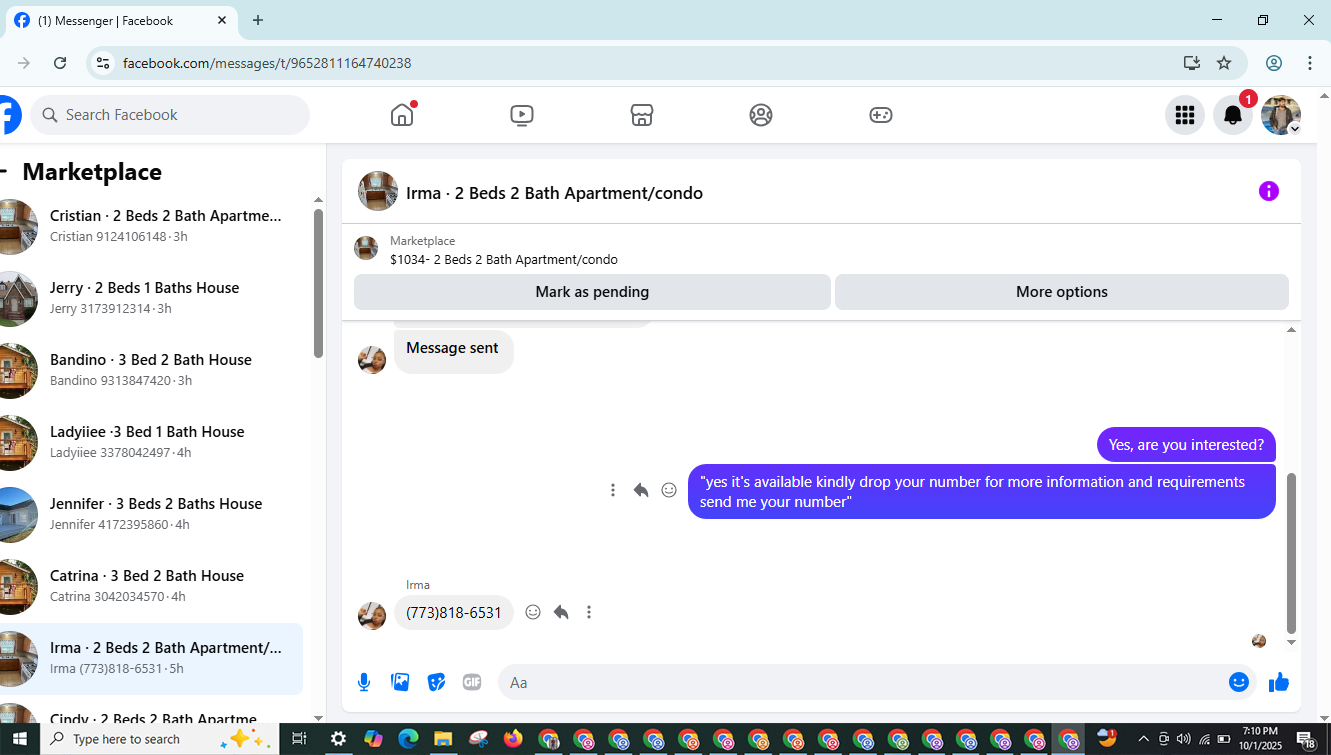This screenshot has height=755, width=1331.
Task: Open the Windows notification center
Action: coord(1306,739)
